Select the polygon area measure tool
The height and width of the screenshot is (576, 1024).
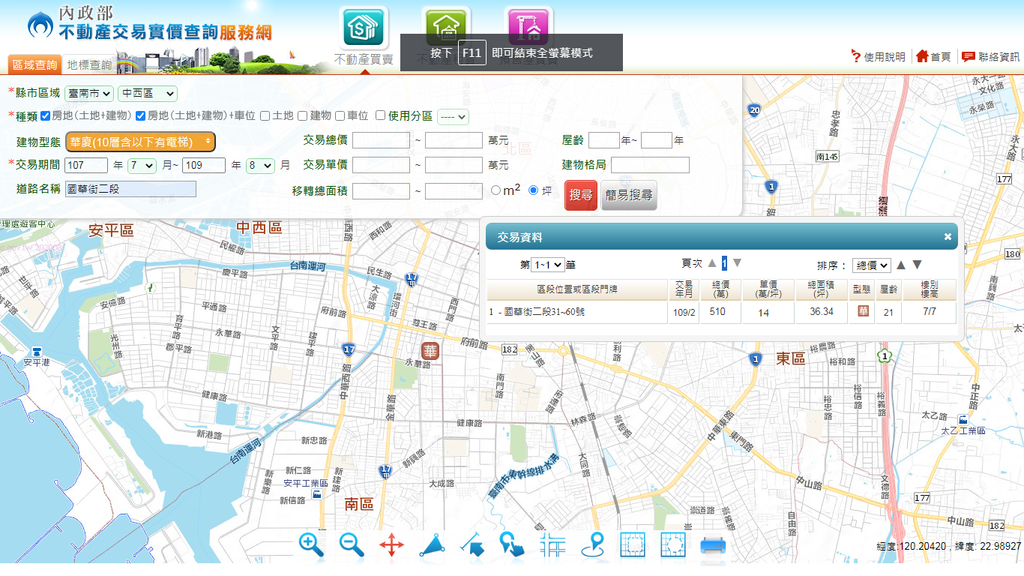tap(432, 545)
